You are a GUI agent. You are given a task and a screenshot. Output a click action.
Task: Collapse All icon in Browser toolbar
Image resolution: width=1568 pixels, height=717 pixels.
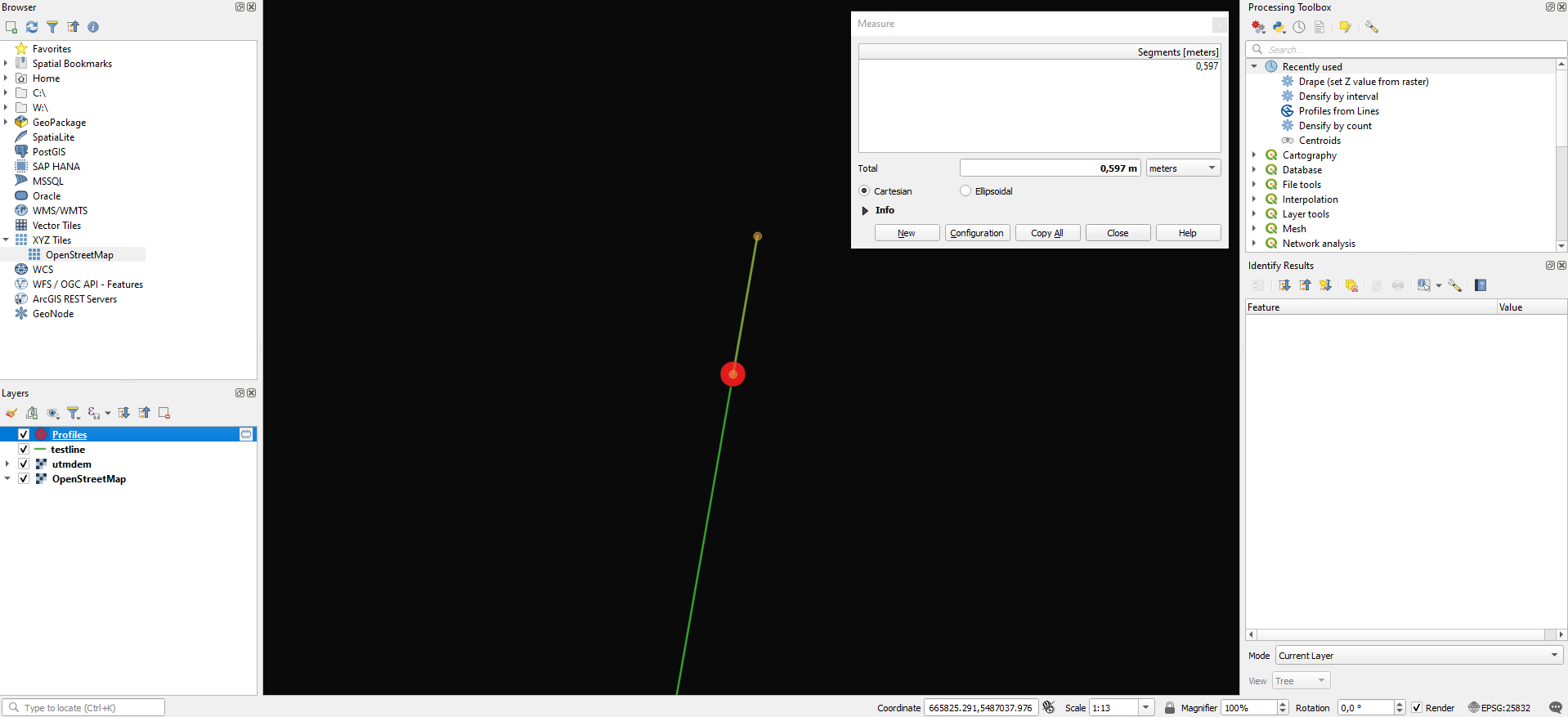click(x=73, y=27)
